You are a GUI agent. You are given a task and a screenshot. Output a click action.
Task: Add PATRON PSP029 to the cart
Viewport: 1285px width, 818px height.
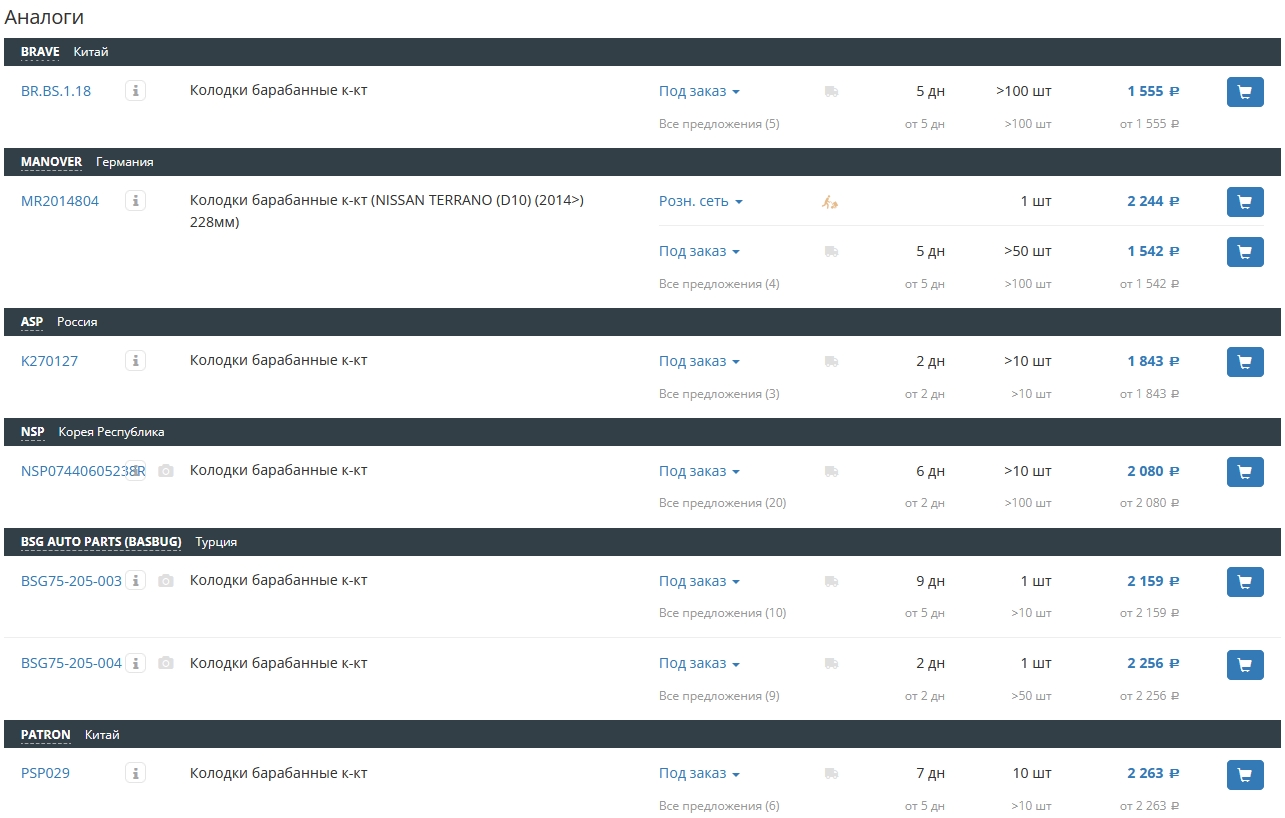[1245, 775]
